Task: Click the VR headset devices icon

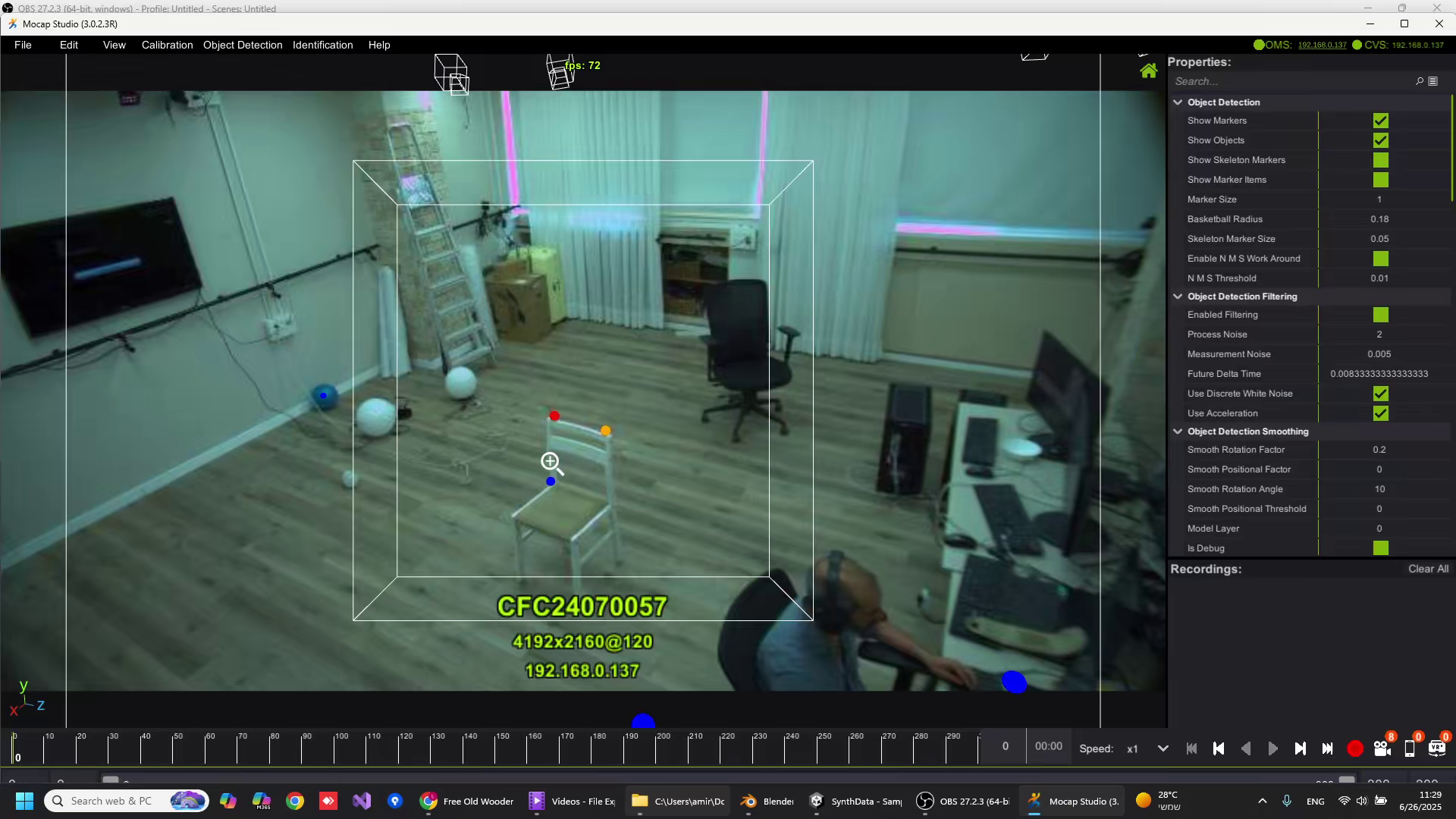Action: coord(1437,748)
